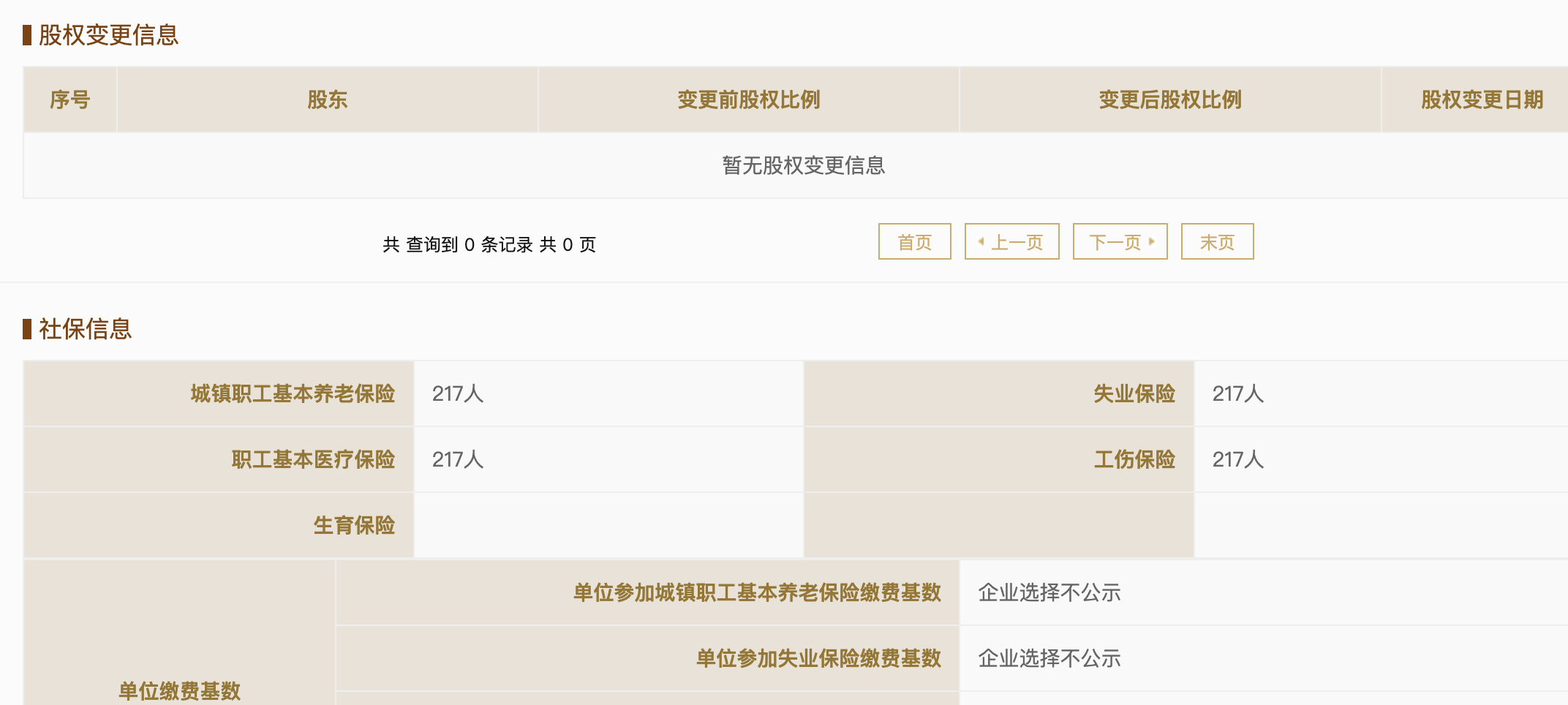
Task: Click the 暂无股权变更信息 empty row
Action: (x=803, y=166)
